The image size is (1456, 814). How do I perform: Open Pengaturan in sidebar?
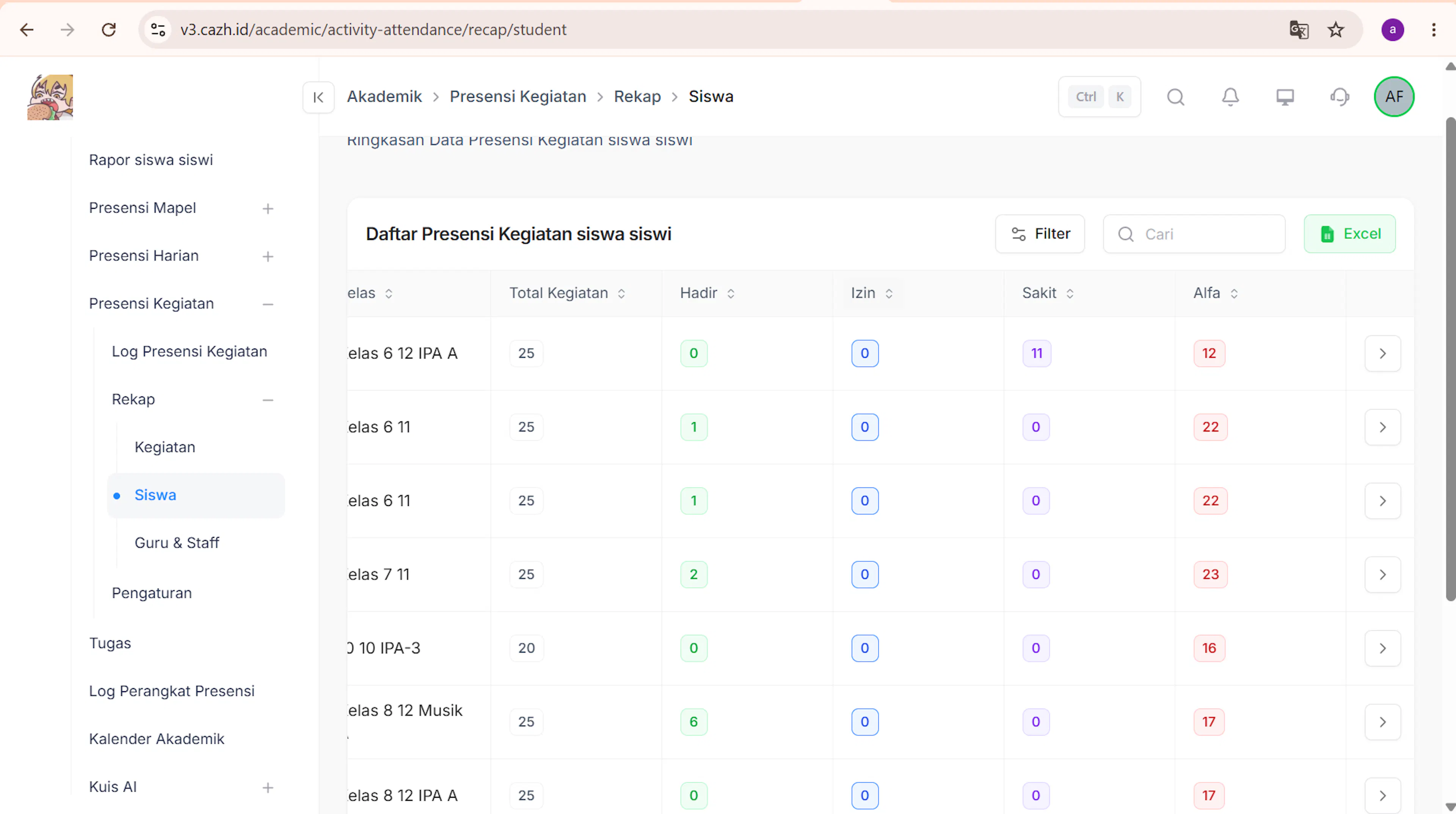click(152, 593)
